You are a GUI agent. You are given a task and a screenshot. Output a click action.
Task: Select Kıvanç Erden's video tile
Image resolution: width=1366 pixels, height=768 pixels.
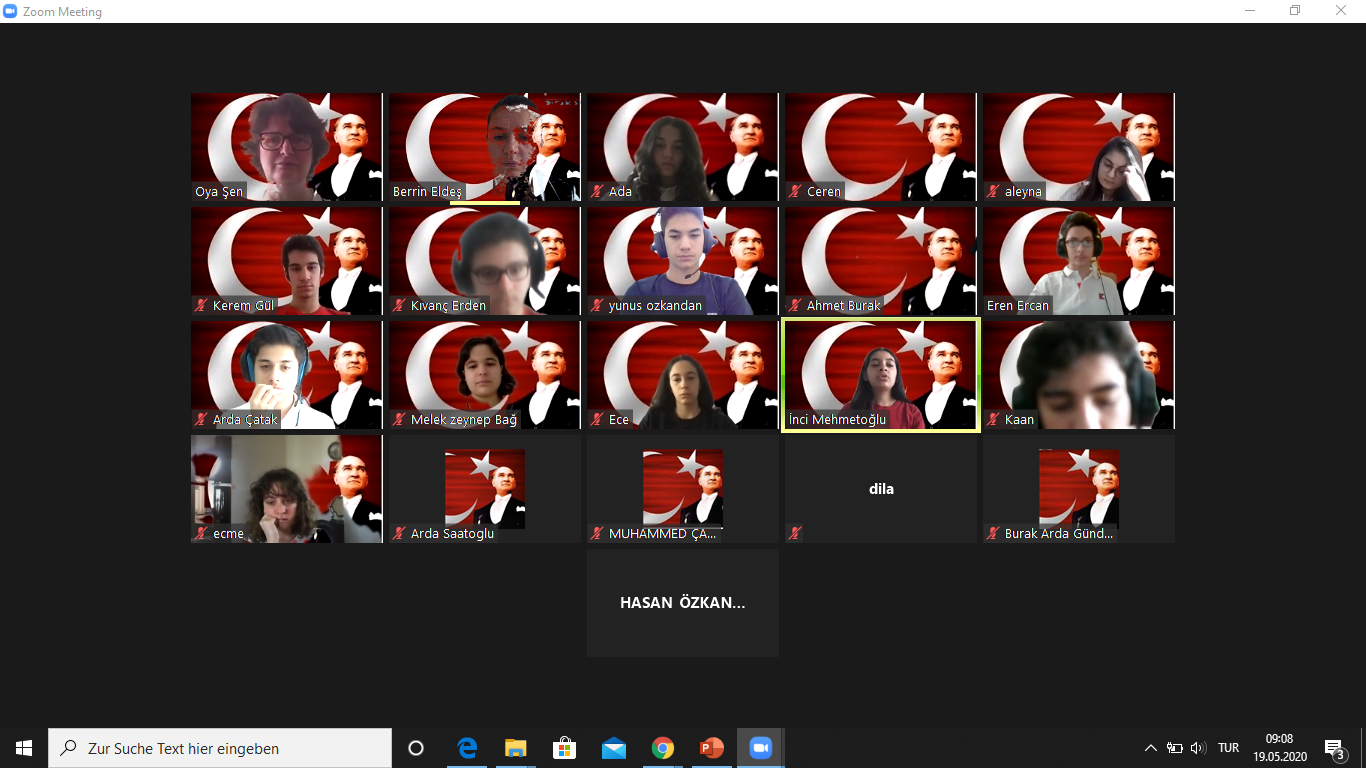click(x=485, y=261)
